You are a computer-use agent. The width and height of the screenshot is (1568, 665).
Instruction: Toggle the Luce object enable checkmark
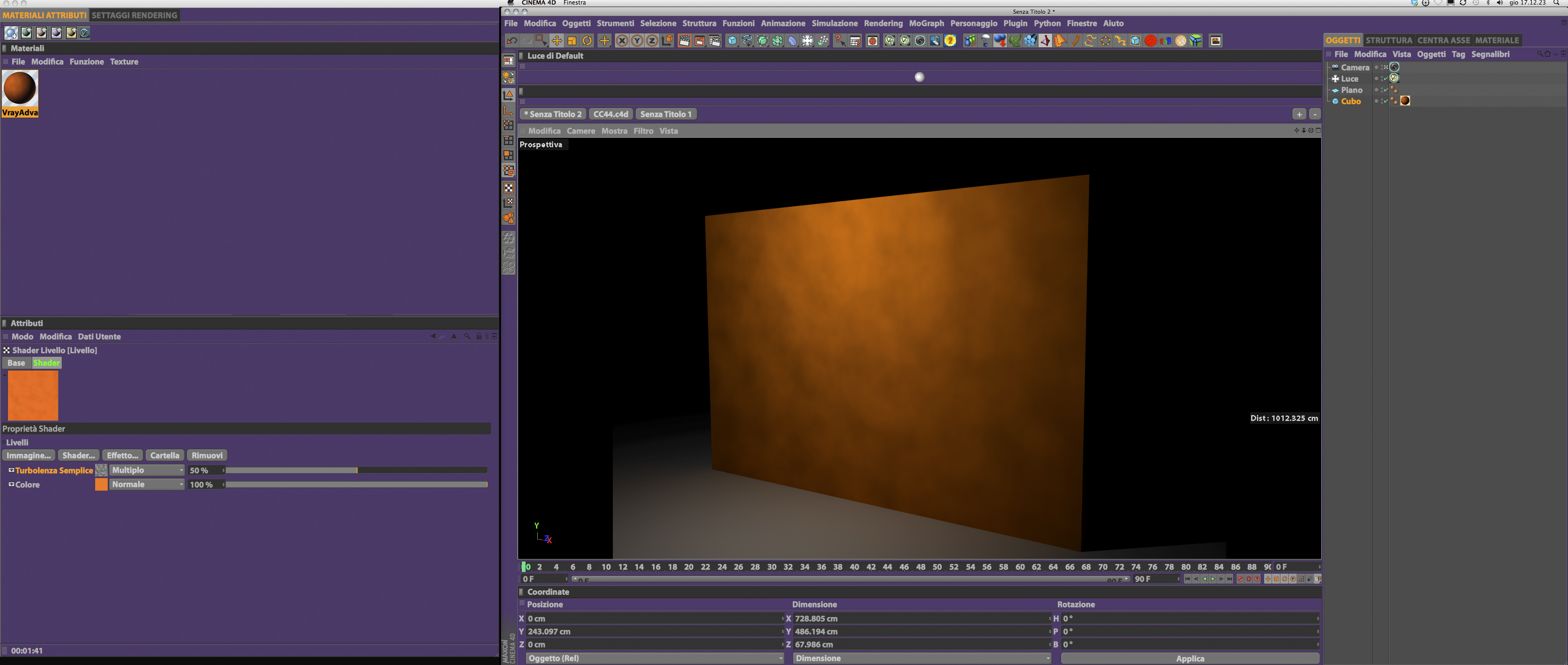[1386, 78]
